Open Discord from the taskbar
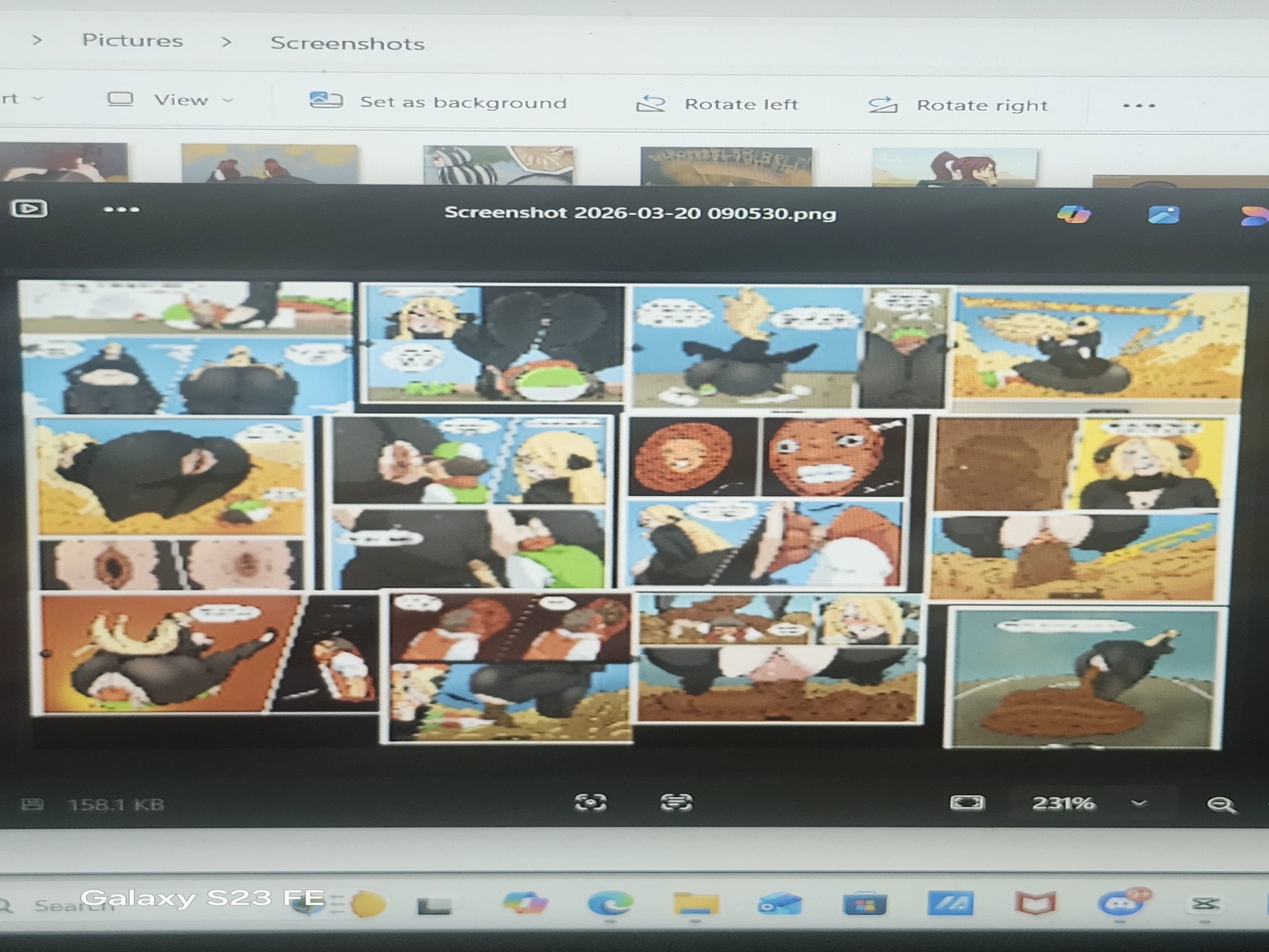Image resolution: width=1269 pixels, height=952 pixels. [1121, 903]
